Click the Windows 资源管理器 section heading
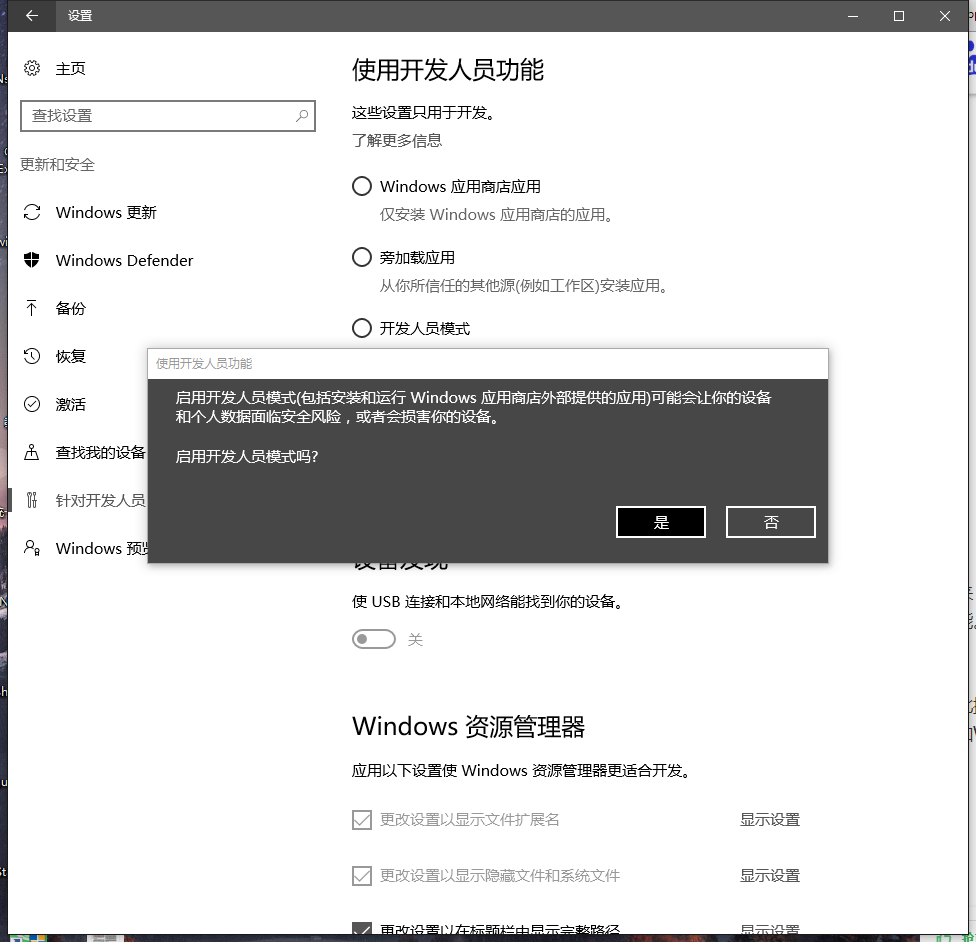The width and height of the screenshot is (976, 942). click(468, 727)
